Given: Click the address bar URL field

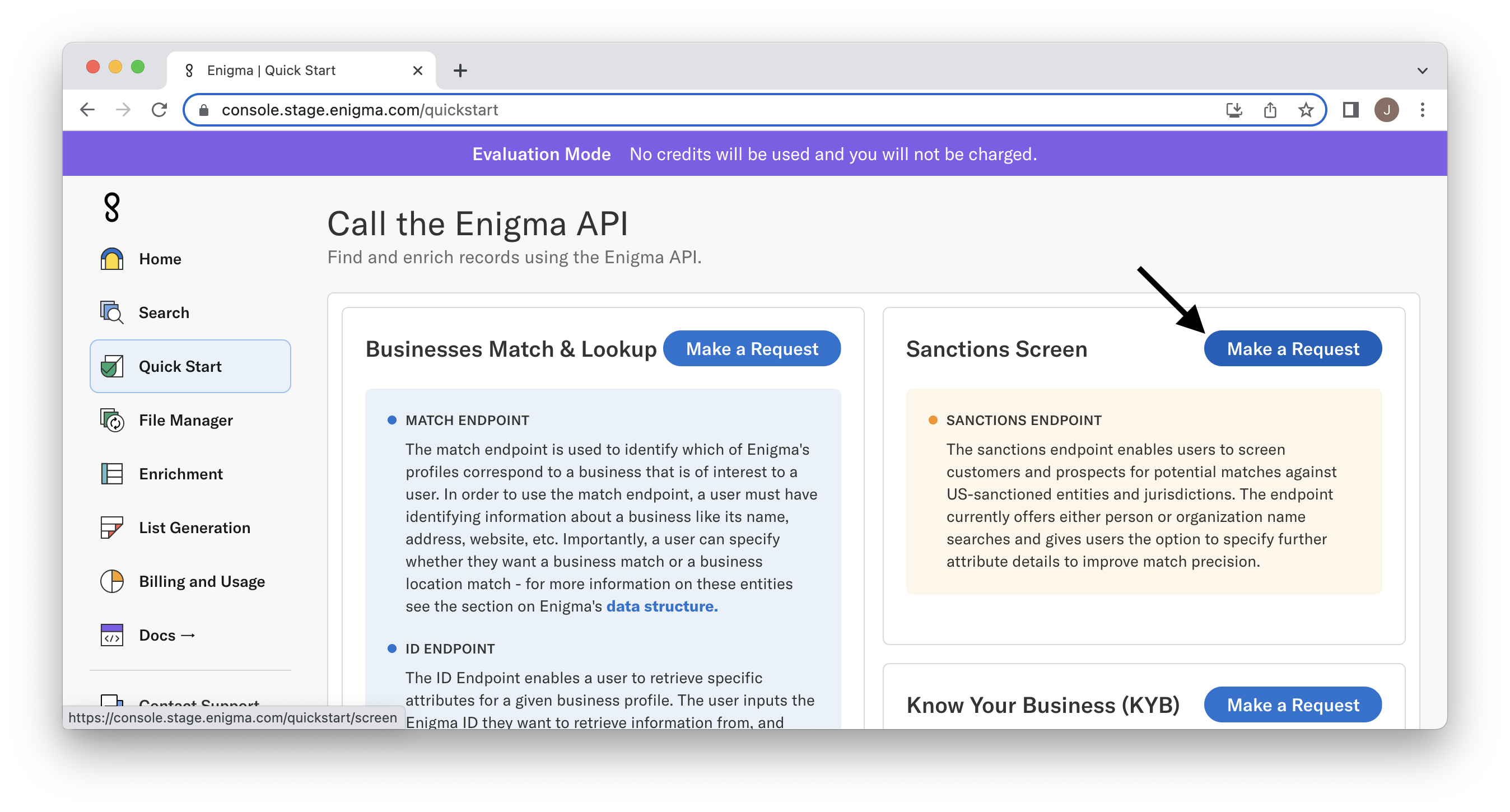Looking at the screenshot, I should 703,110.
